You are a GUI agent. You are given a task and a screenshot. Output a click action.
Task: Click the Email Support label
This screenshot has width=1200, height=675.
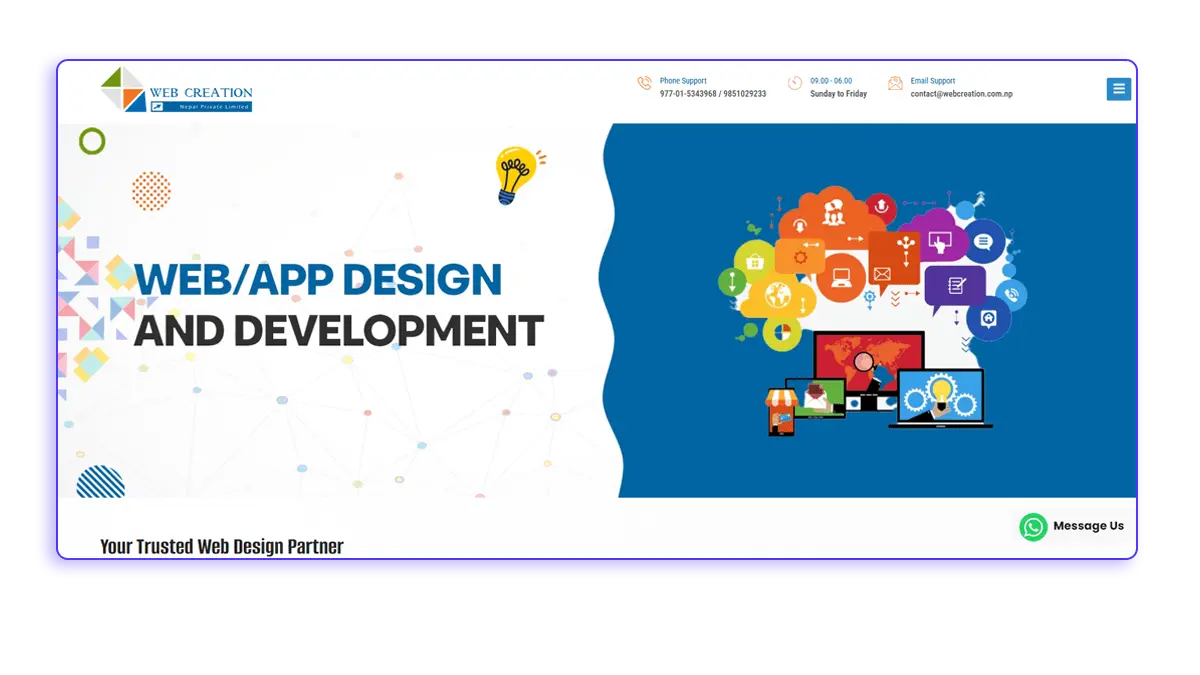(932, 81)
